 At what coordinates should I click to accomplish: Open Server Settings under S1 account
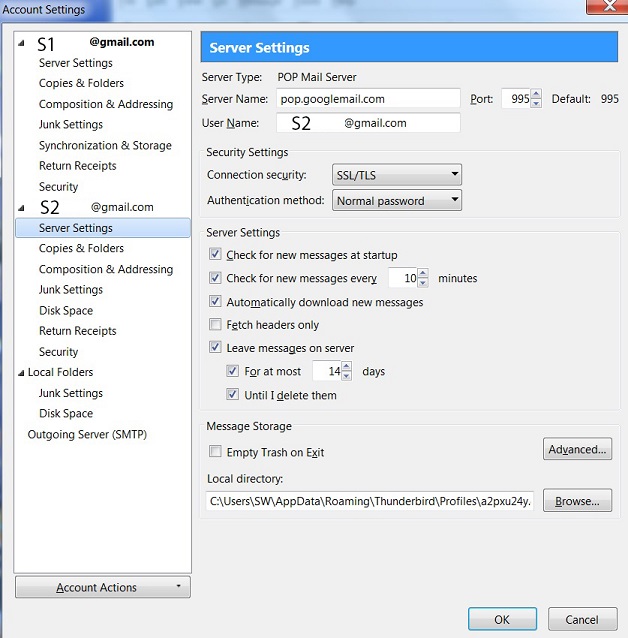pyautogui.click(x=76, y=63)
